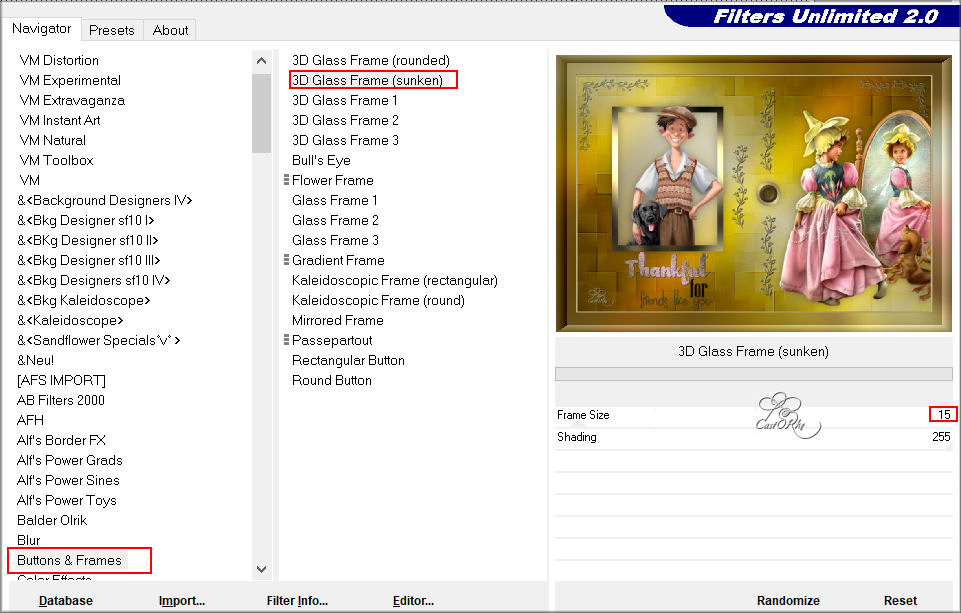The width and height of the screenshot is (961, 613).
Task: Choose the Gradient Frame filter
Action: (x=338, y=261)
